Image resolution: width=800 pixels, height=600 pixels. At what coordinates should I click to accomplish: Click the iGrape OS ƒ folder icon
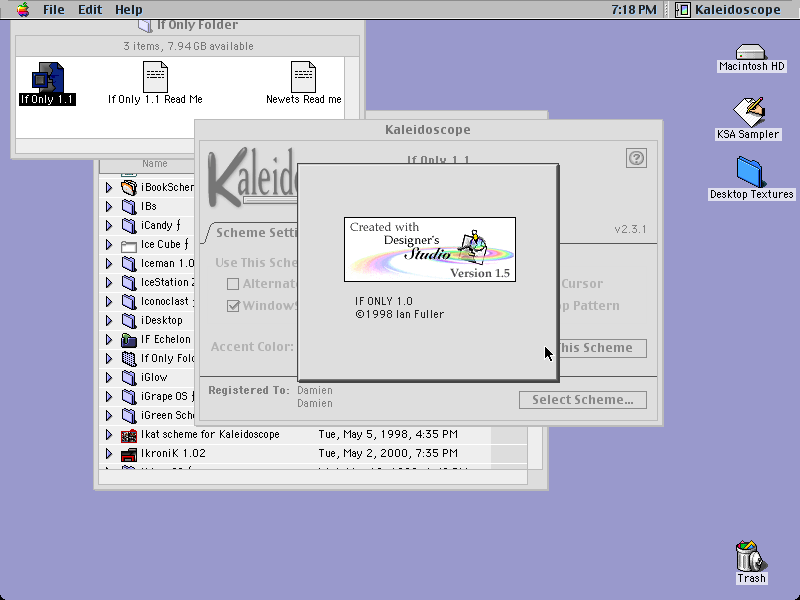point(129,396)
